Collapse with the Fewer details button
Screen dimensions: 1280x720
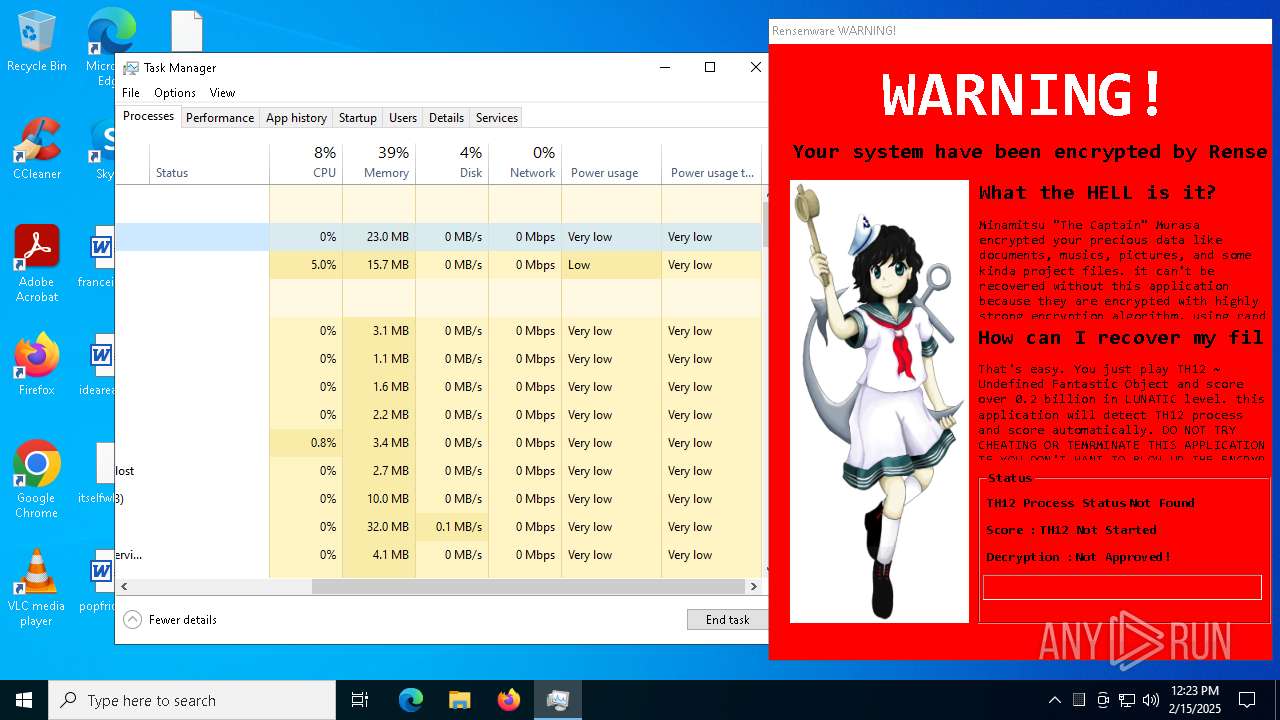(170, 620)
